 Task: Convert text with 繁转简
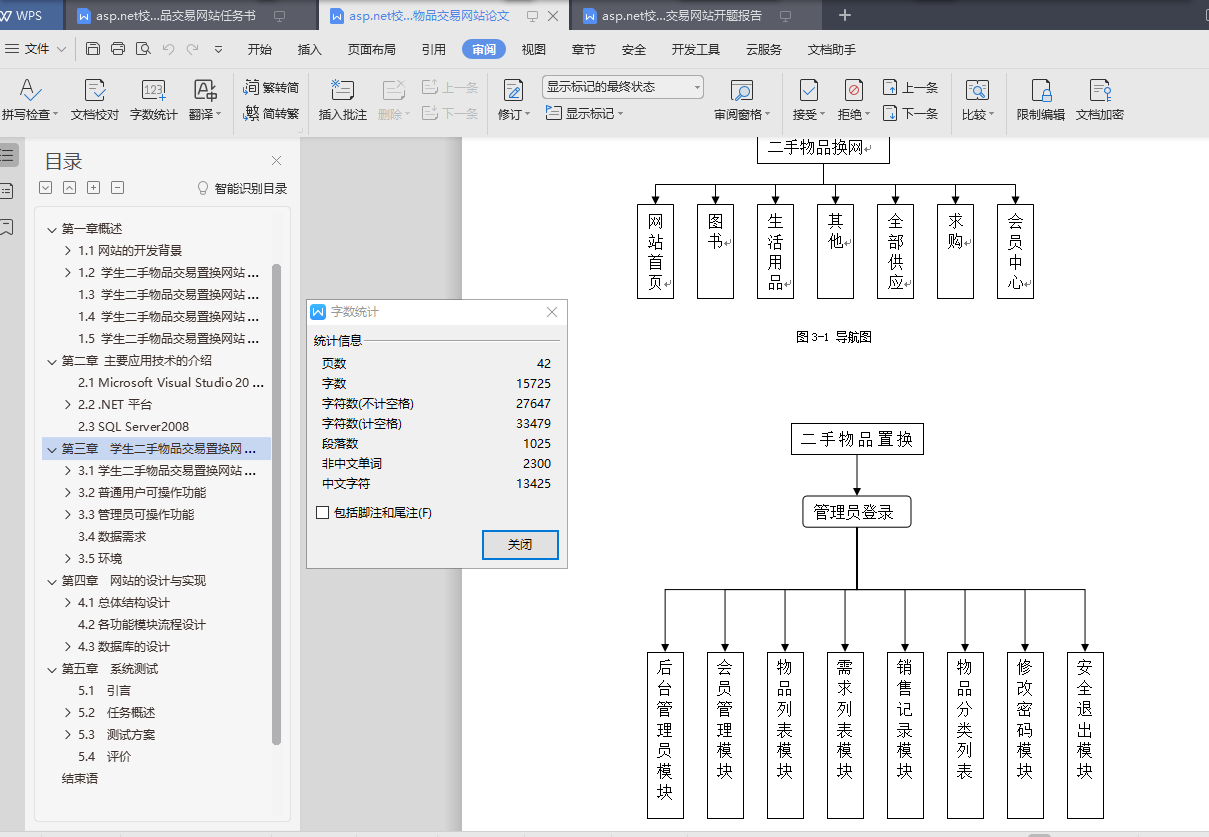pos(272,88)
